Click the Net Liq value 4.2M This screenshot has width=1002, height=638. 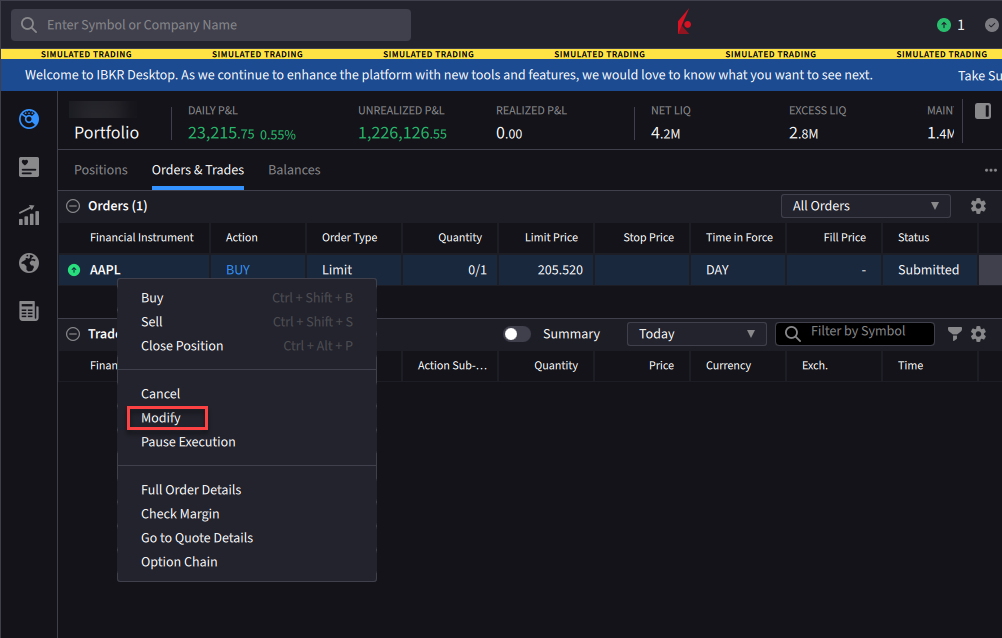pos(665,133)
